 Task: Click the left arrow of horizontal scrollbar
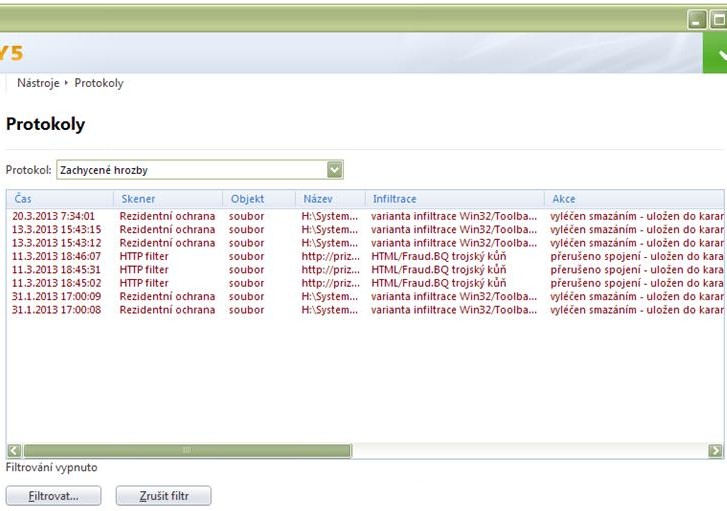pos(14,451)
